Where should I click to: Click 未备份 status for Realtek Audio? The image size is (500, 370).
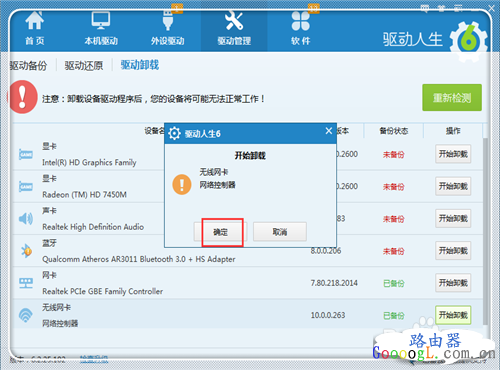tap(393, 219)
